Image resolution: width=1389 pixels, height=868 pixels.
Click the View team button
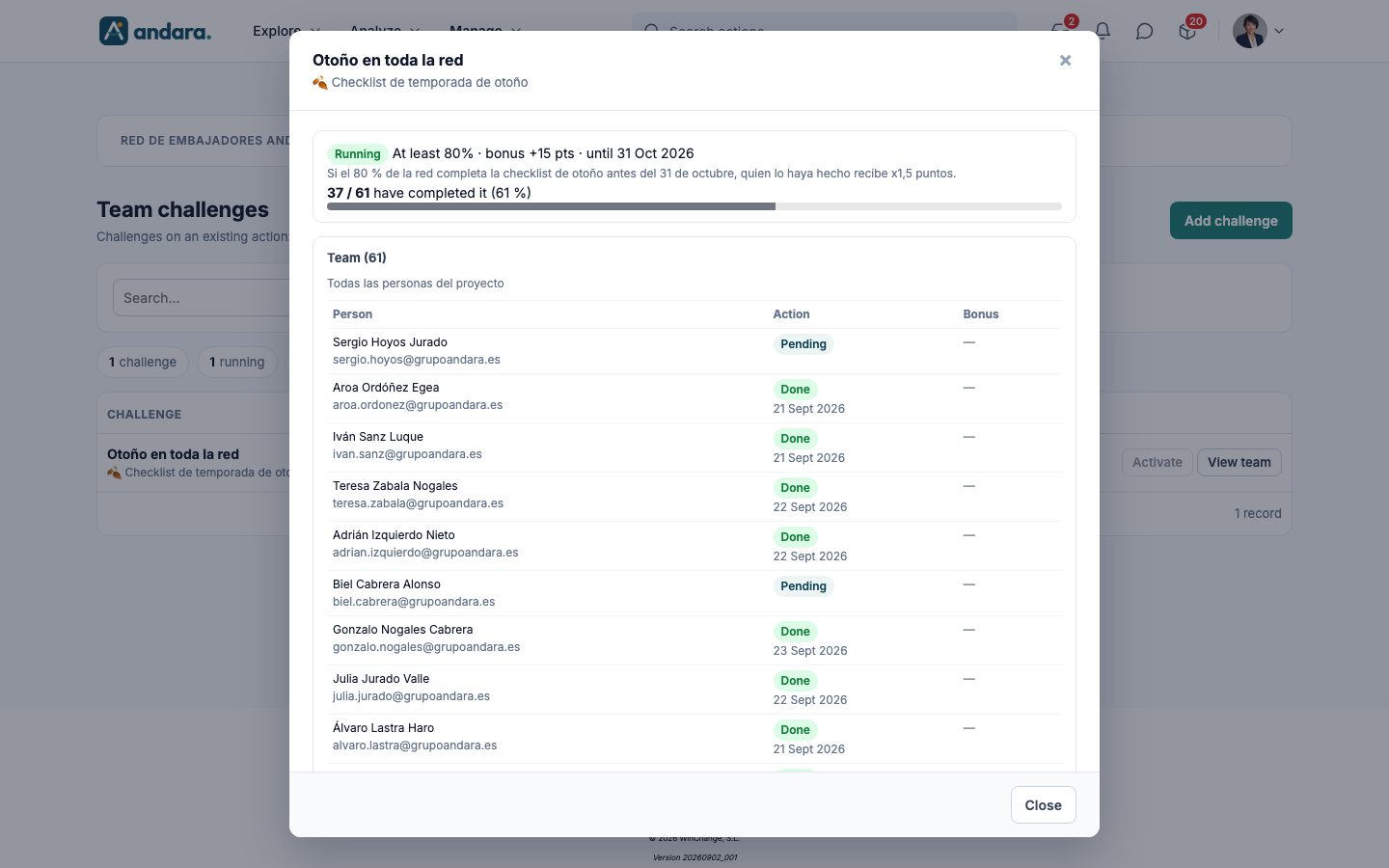point(1239,463)
